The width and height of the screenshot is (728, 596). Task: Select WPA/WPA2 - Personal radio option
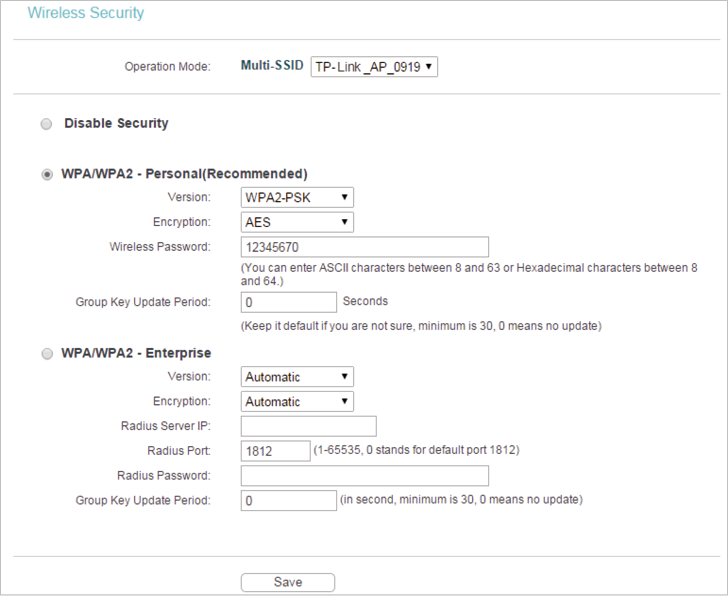tap(47, 175)
